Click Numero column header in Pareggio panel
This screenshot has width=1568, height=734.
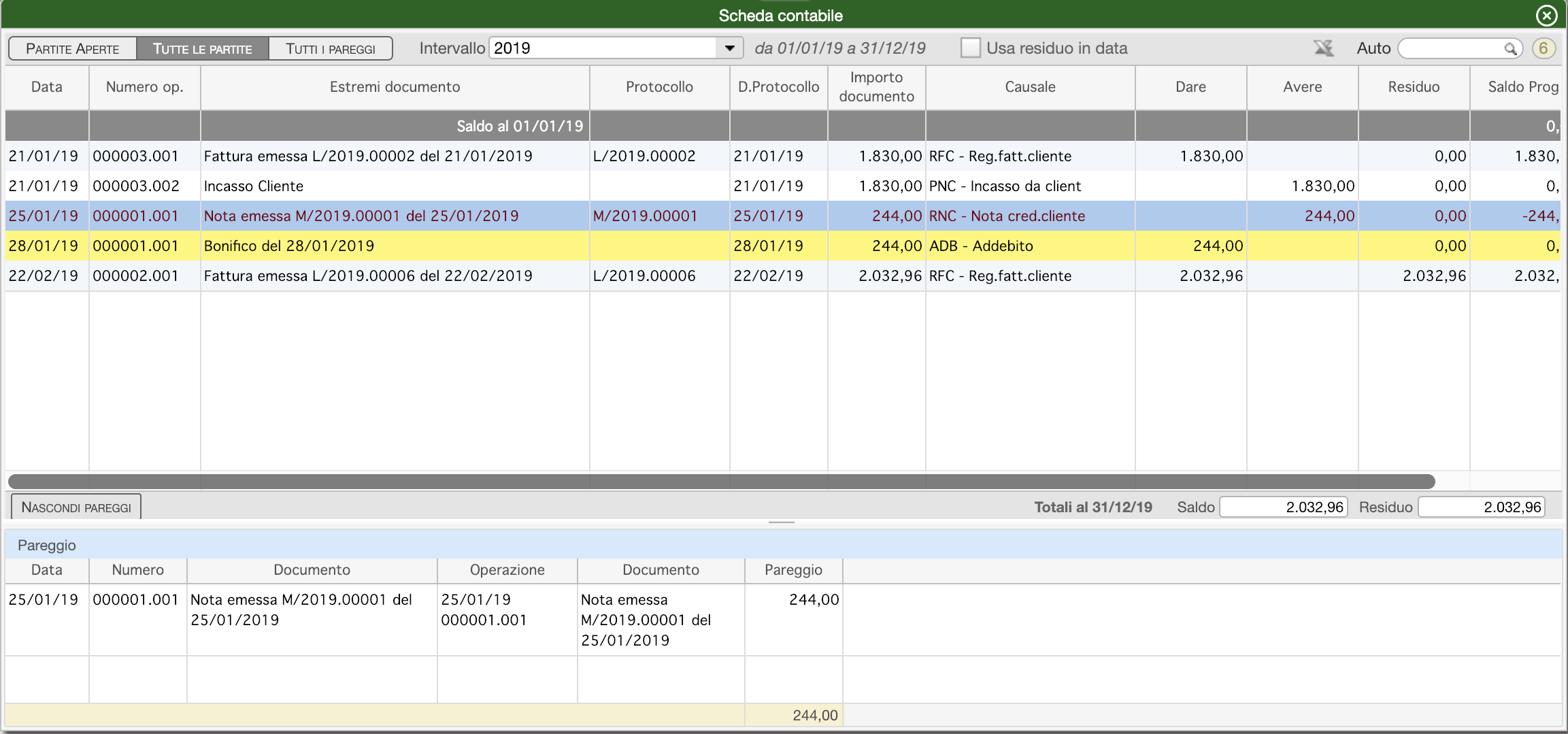click(137, 570)
